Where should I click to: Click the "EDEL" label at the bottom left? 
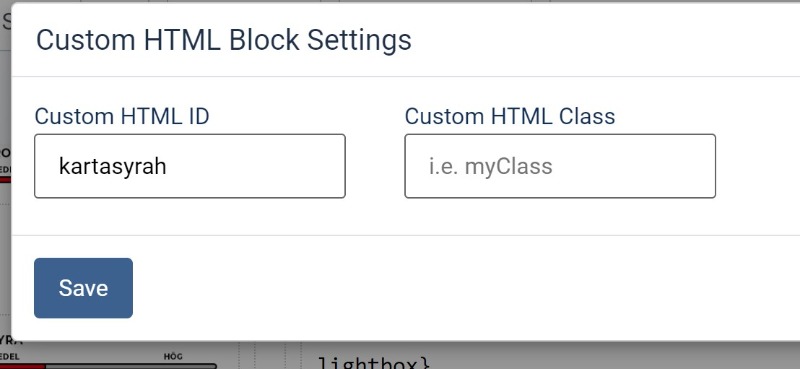coord(9,357)
